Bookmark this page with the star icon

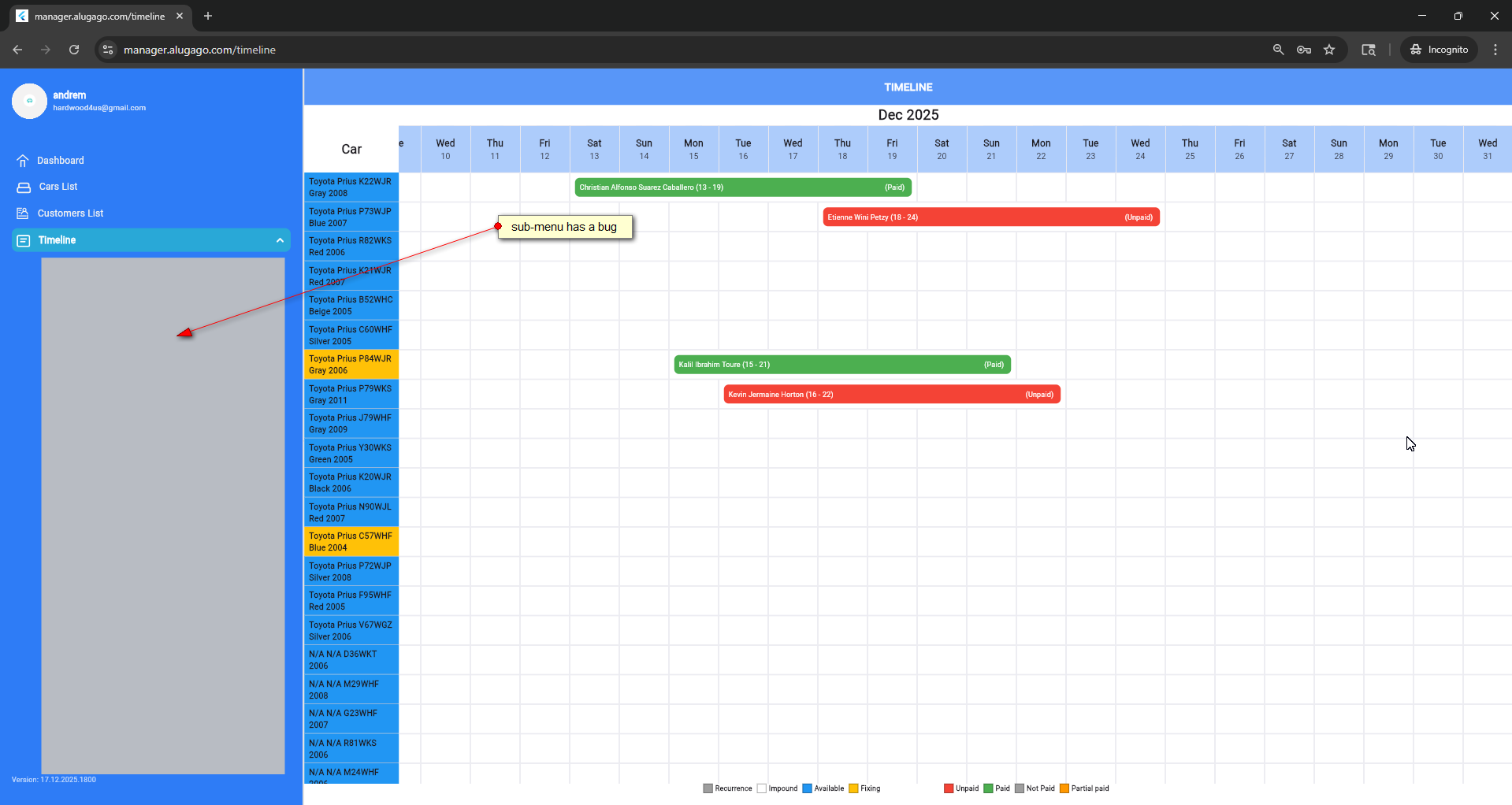1329,50
